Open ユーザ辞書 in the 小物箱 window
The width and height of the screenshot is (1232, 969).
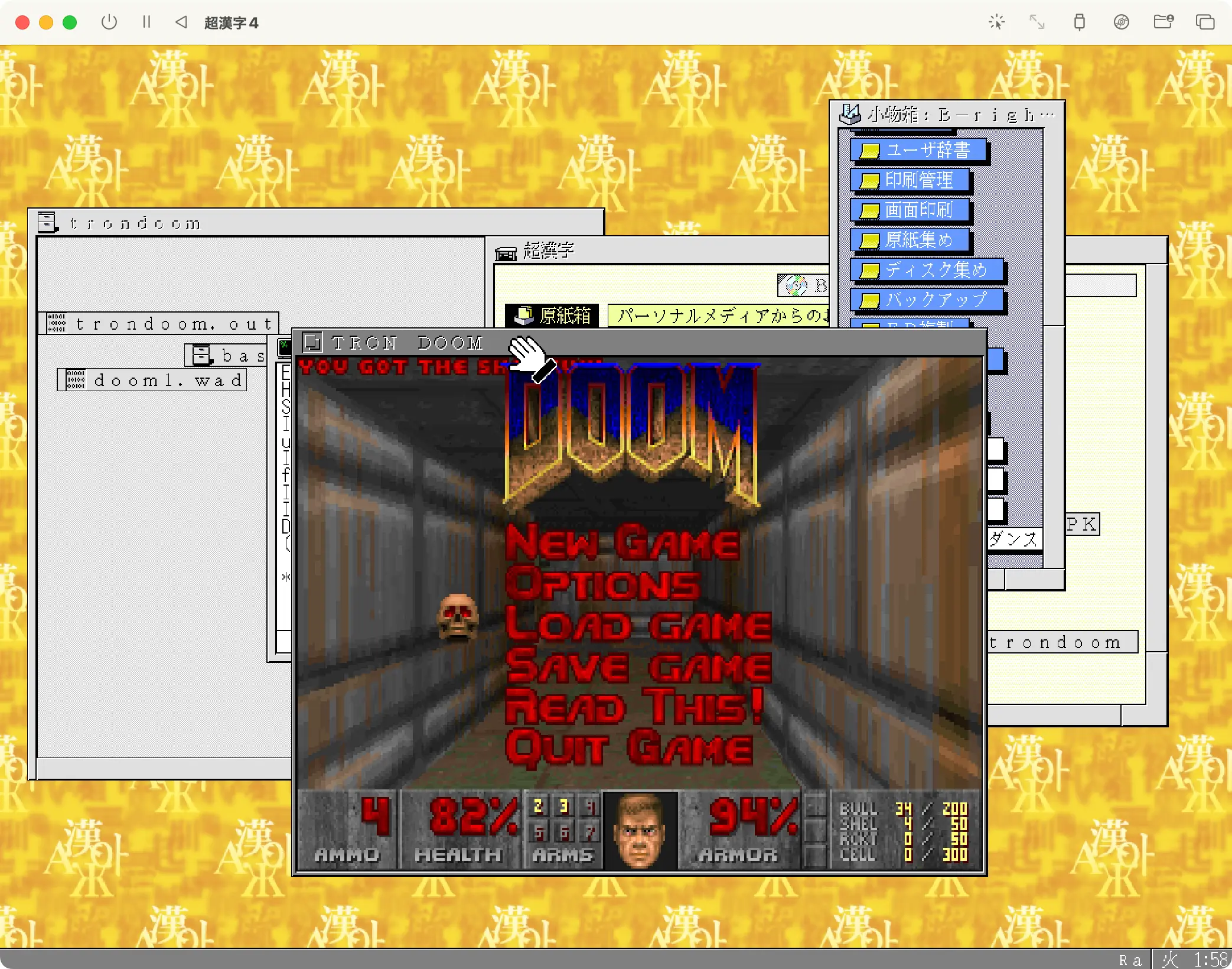click(919, 150)
